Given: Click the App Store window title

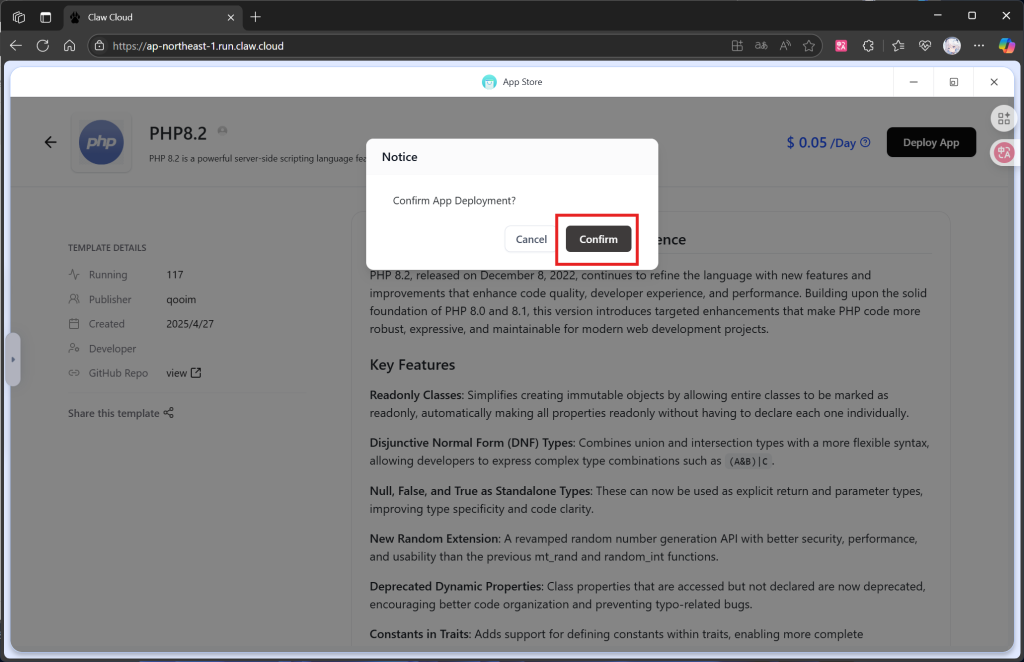Looking at the screenshot, I should (x=522, y=82).
